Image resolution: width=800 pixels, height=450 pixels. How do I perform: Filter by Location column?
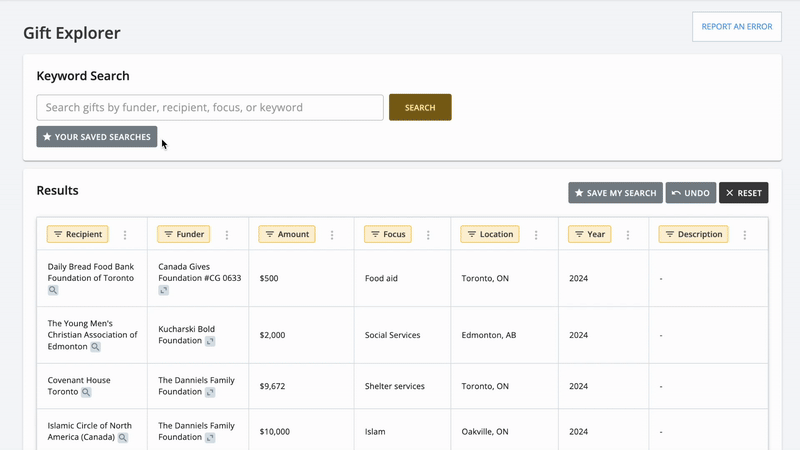click(490, 235)
